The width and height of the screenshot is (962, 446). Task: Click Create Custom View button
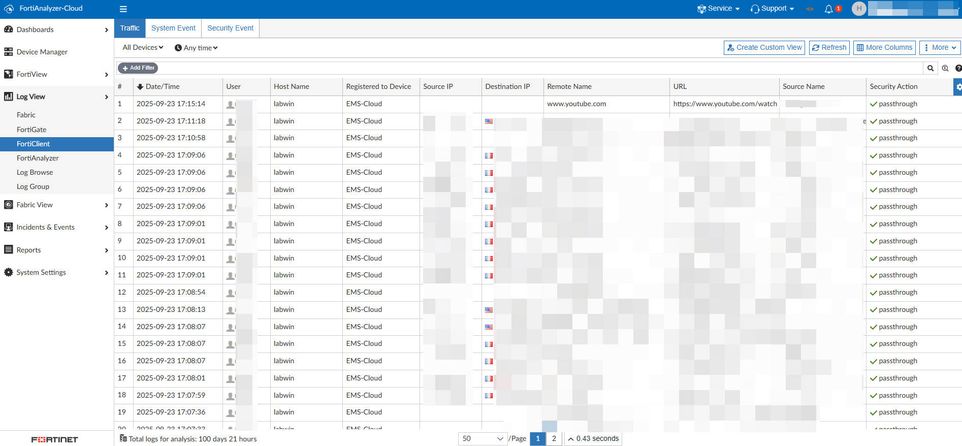[764, 47]
